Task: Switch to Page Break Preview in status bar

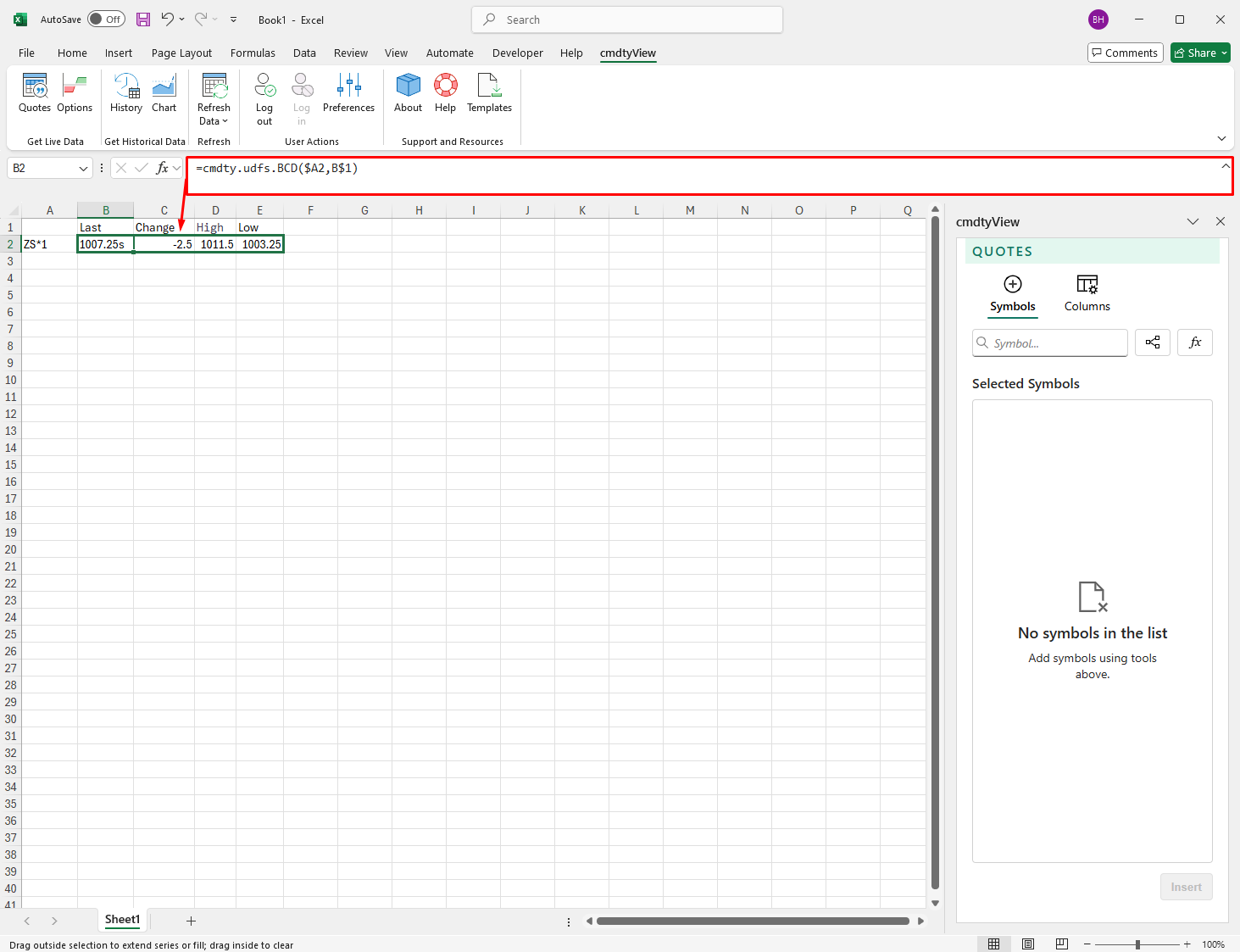Action: pos(1062,944)
